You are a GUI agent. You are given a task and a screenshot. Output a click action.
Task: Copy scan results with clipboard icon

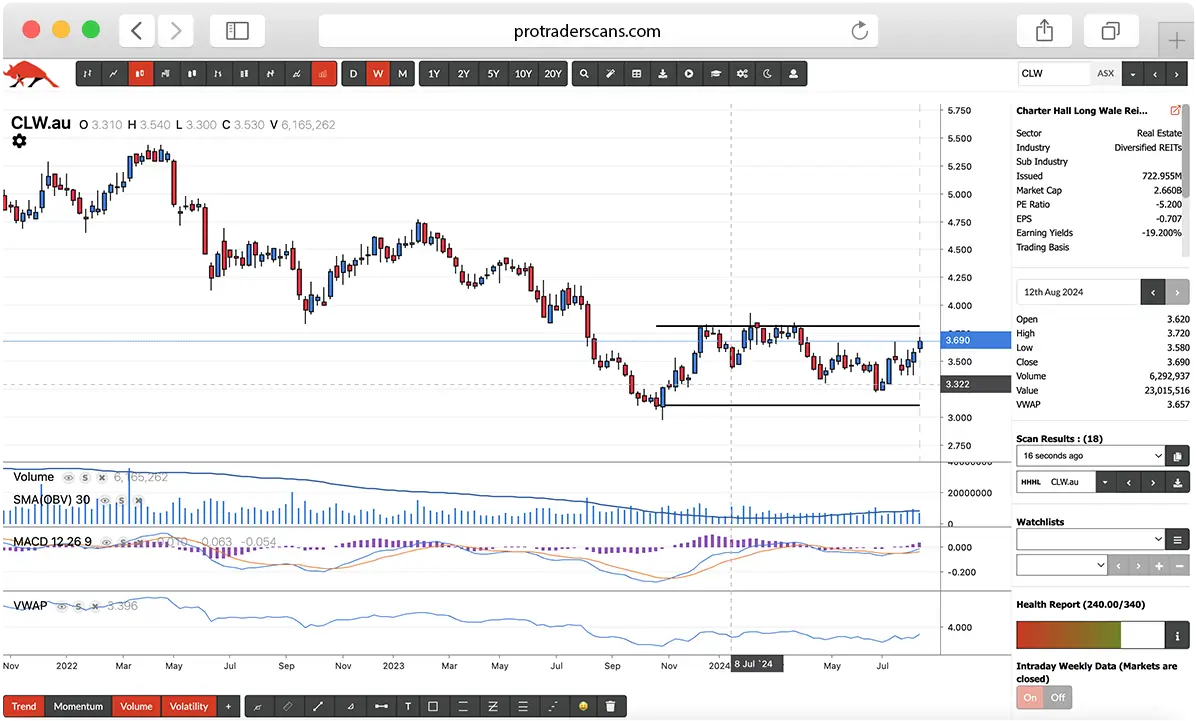(1177, 456)
